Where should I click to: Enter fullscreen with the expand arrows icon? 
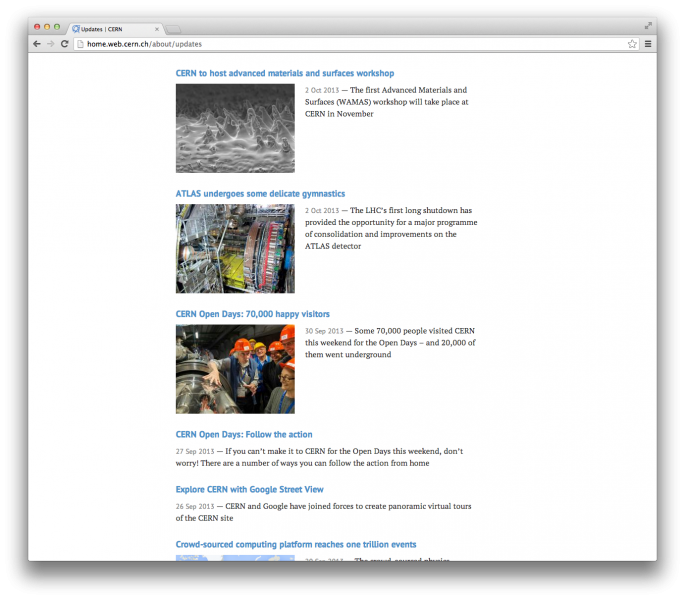(x=648, y=26)
